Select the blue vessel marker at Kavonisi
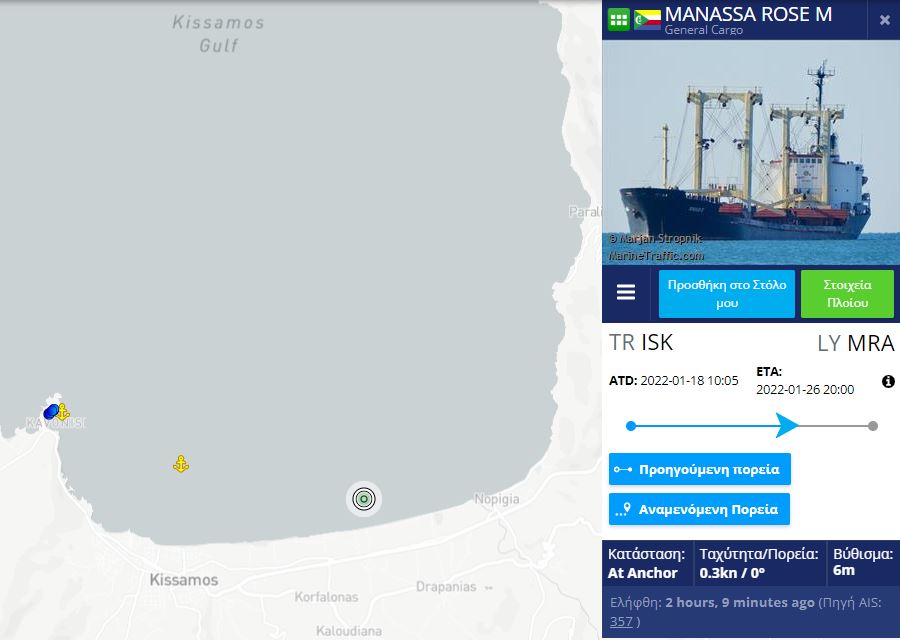900x640 pixels. coord(51,412)
